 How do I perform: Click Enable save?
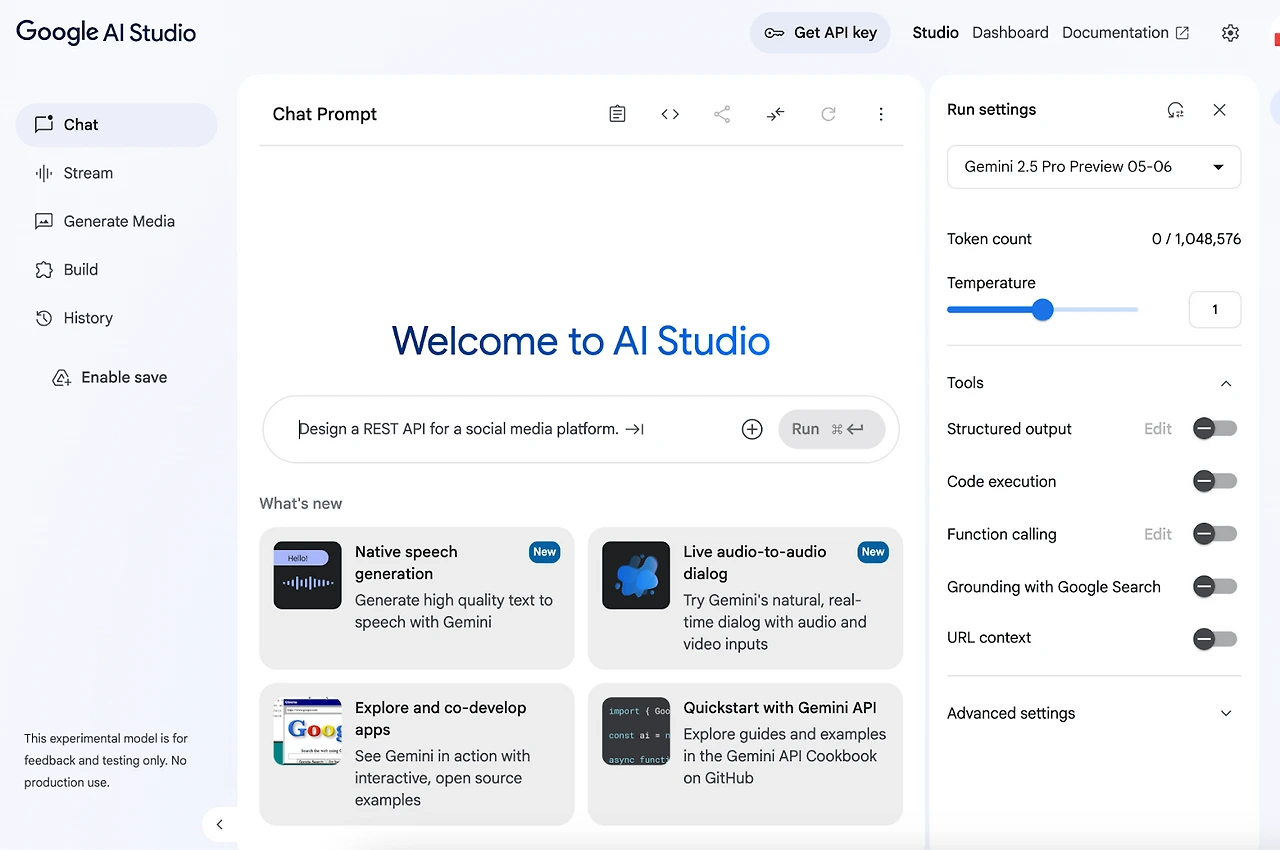tap(110, 377)
